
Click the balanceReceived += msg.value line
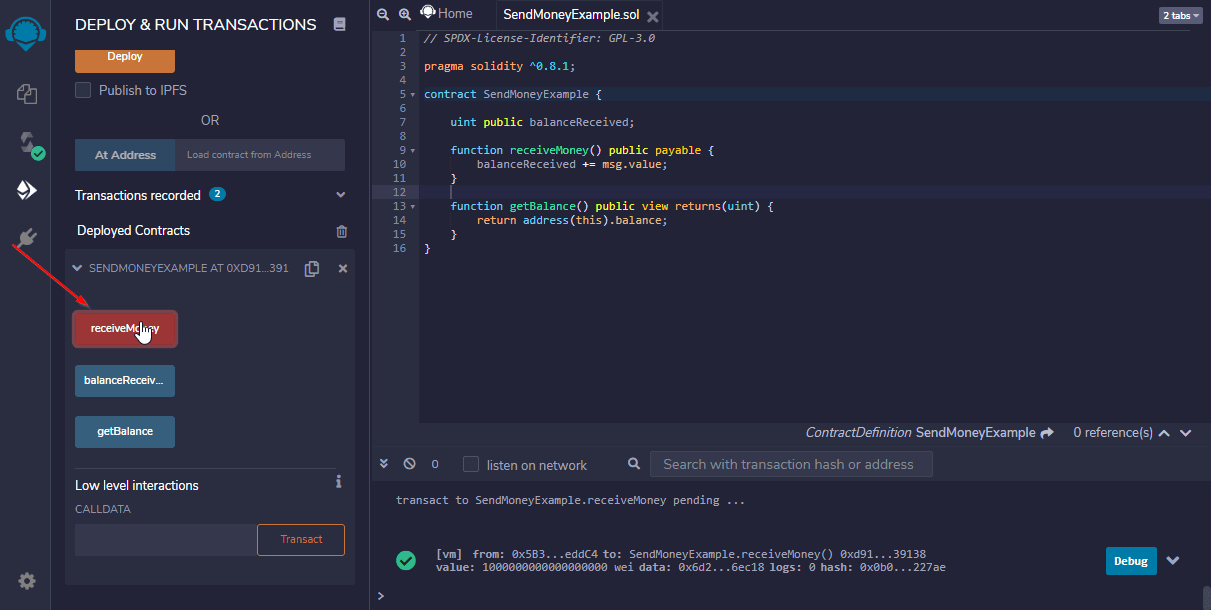(x=572, y=164)
